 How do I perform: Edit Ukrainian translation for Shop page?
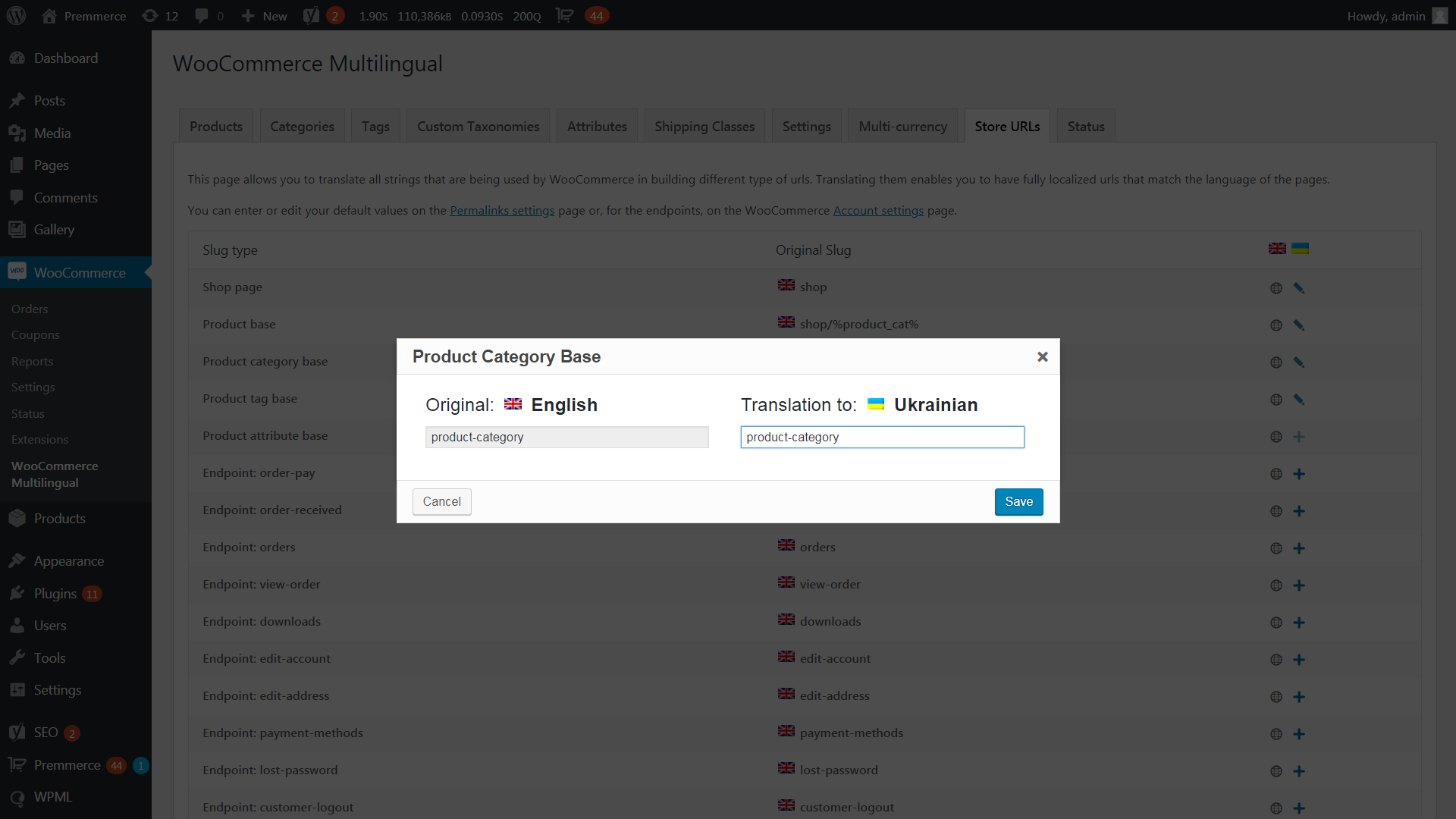[x=1299, y=287]
